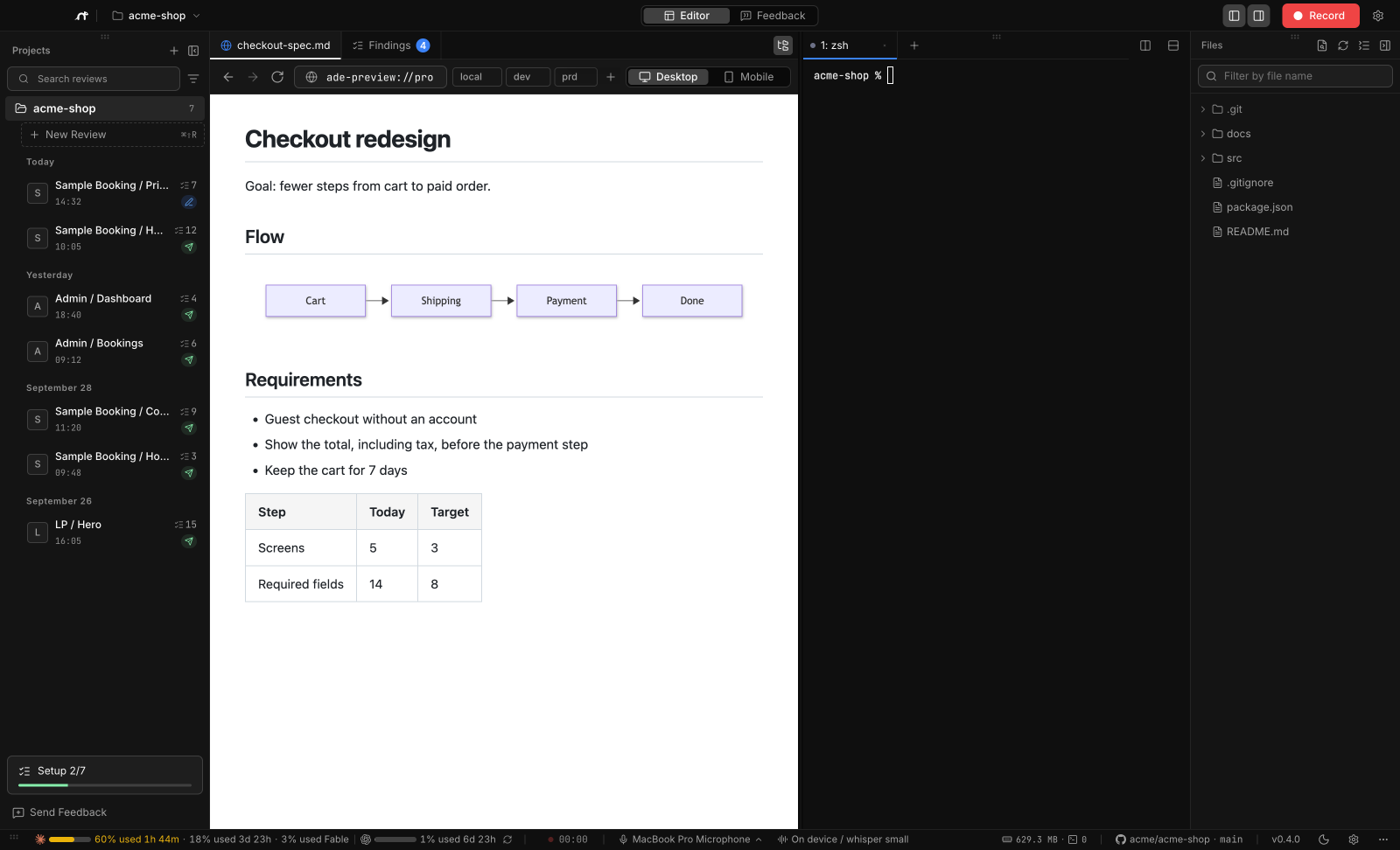Viewport: 1400px width, 850px height.
Task: Toggle the left sidebar visibility
Action: pyautogui.click(x=1234, y=16)
